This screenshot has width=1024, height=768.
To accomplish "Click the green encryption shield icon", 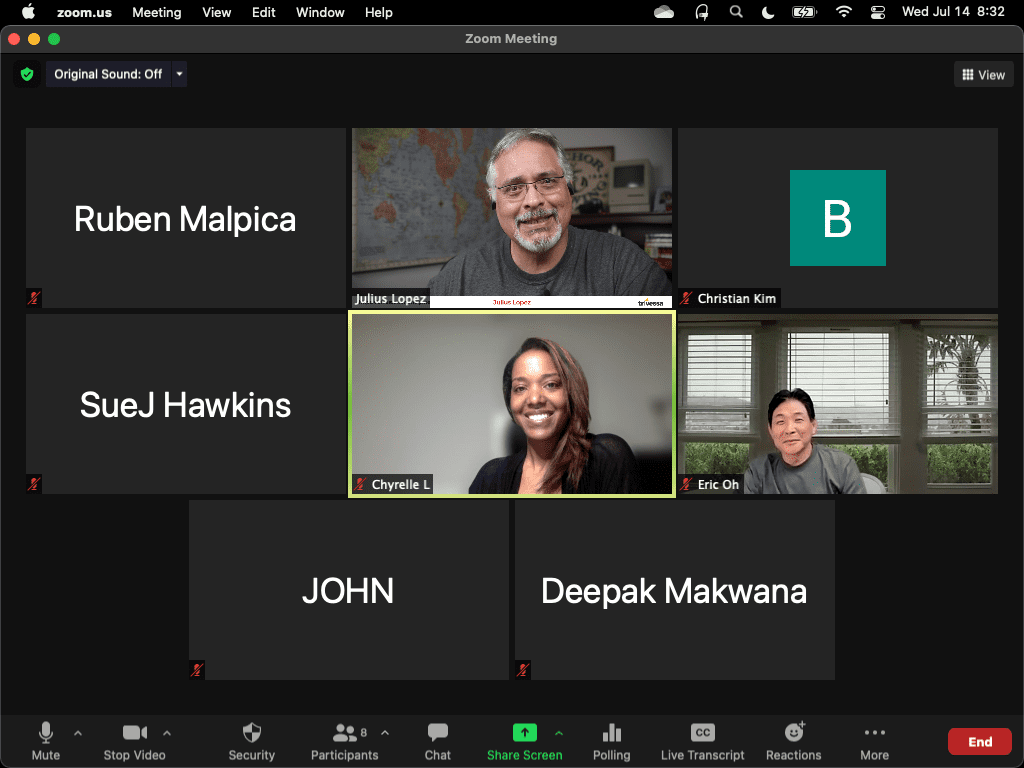I will point(27,74).
